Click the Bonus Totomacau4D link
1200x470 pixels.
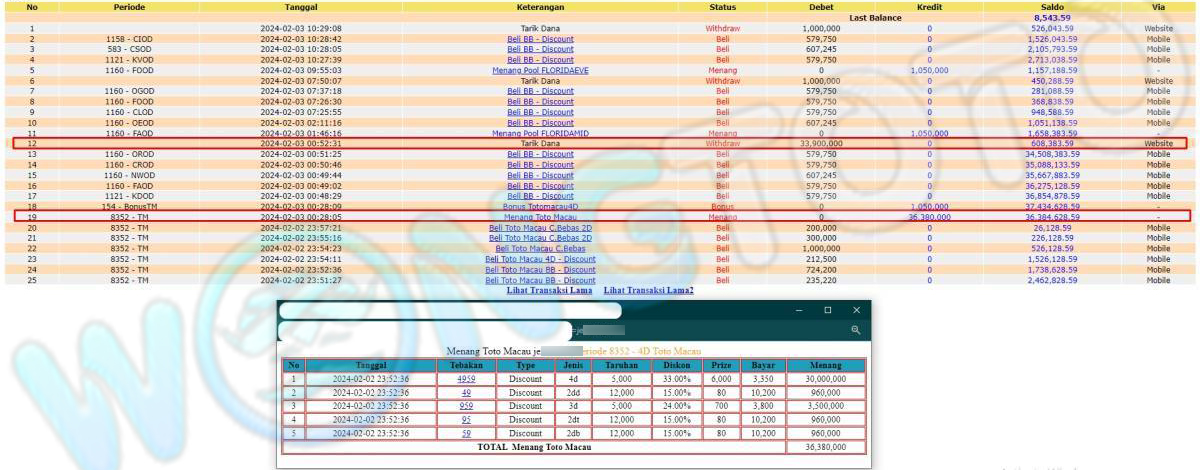point(540,206)
